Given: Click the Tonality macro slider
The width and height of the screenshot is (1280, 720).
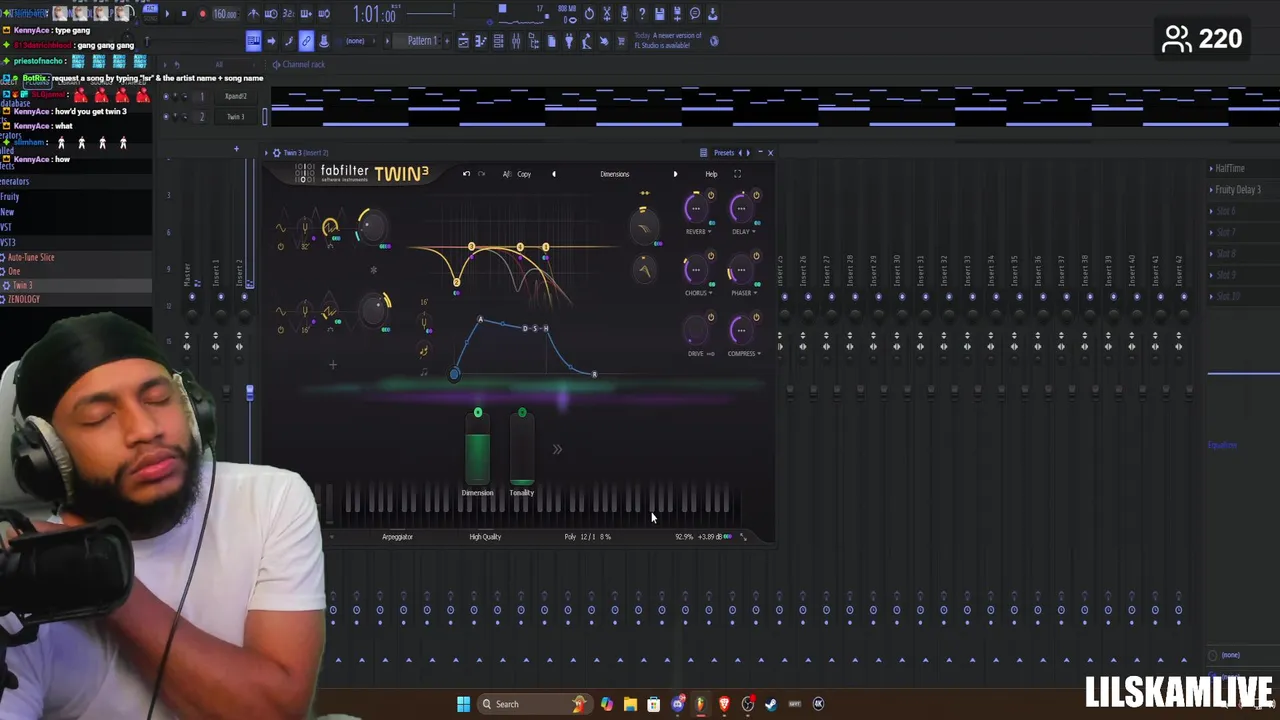Looking at the screenshot, I should (x=522, y=447).
